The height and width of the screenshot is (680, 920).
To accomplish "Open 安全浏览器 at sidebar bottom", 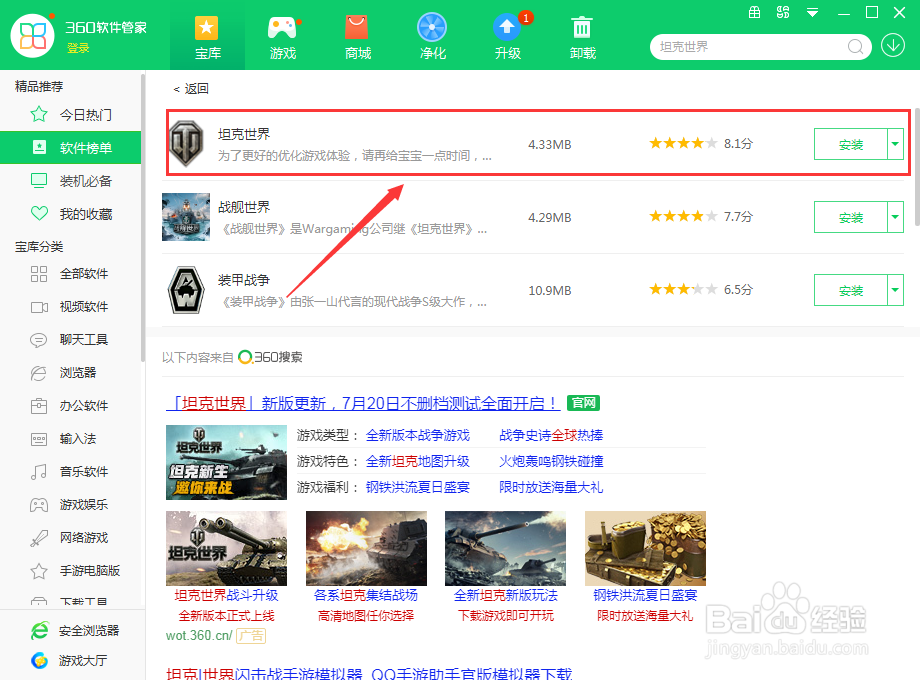I will 75,631.
